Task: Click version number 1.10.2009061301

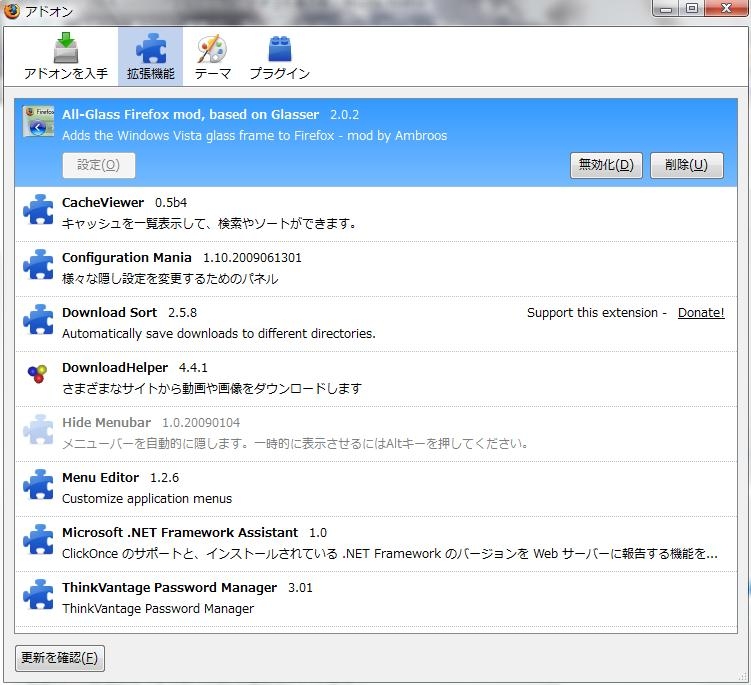Action: coord(252,258)
